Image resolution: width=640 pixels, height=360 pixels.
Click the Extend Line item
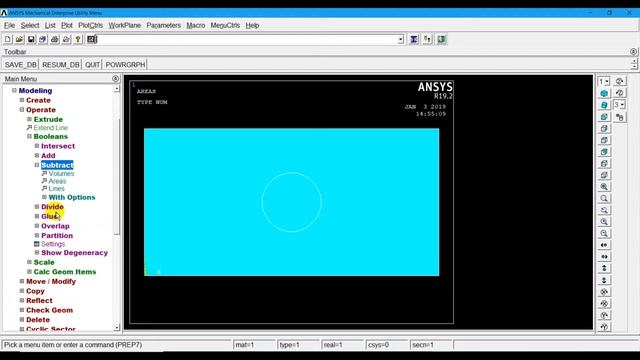point(51,128)
